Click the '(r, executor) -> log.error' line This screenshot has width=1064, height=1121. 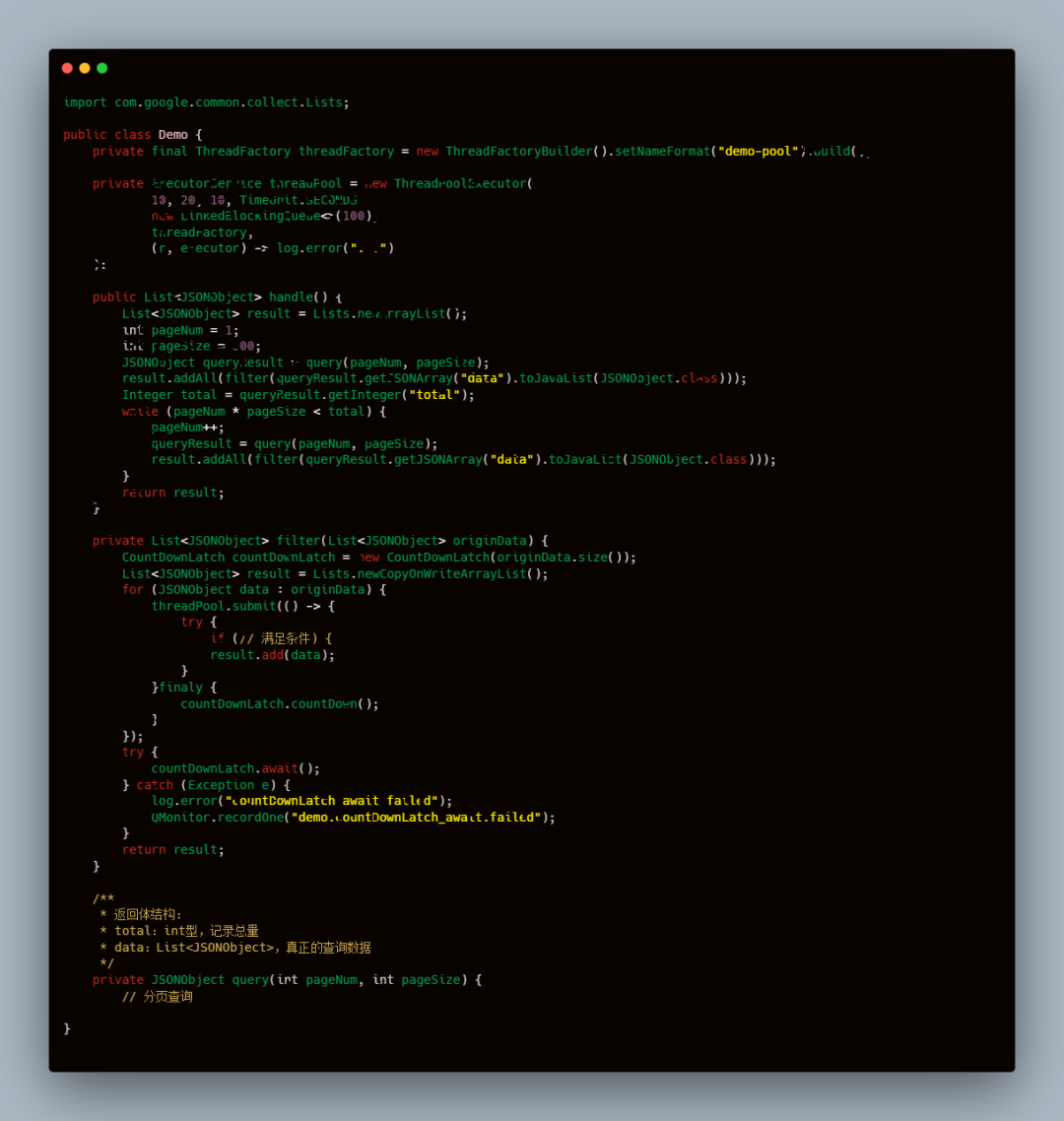(273, 248)
